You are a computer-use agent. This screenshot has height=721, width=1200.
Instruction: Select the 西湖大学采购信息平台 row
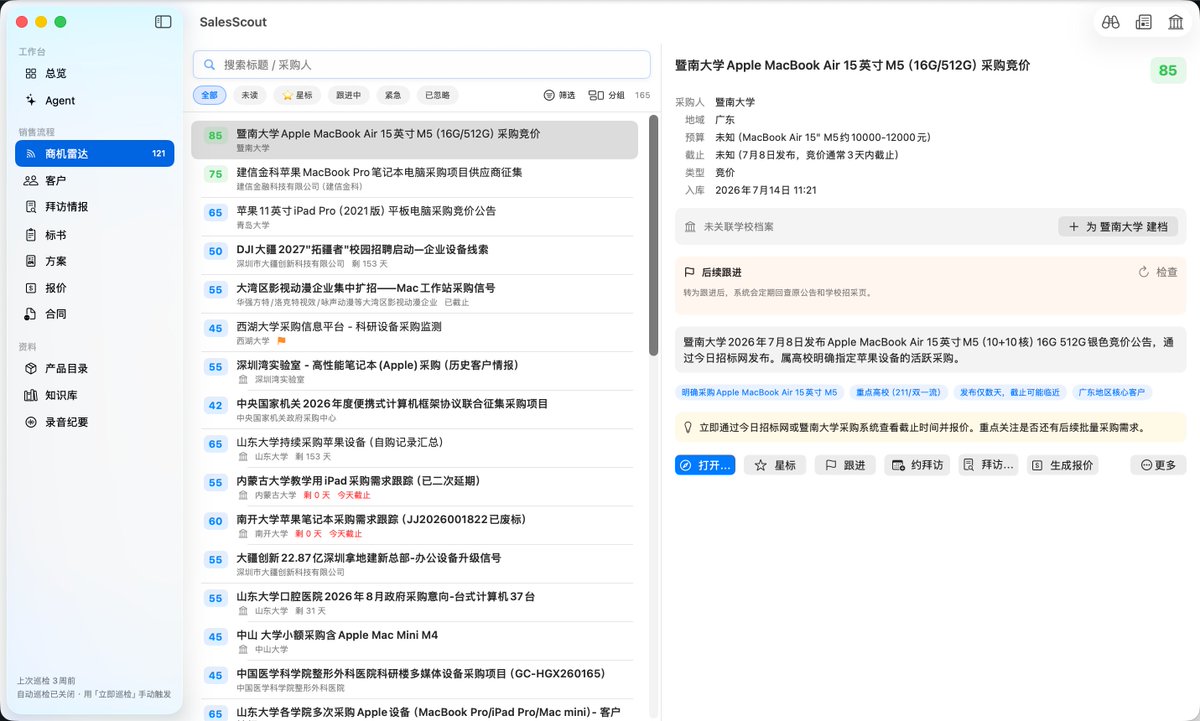pos(414,333)
